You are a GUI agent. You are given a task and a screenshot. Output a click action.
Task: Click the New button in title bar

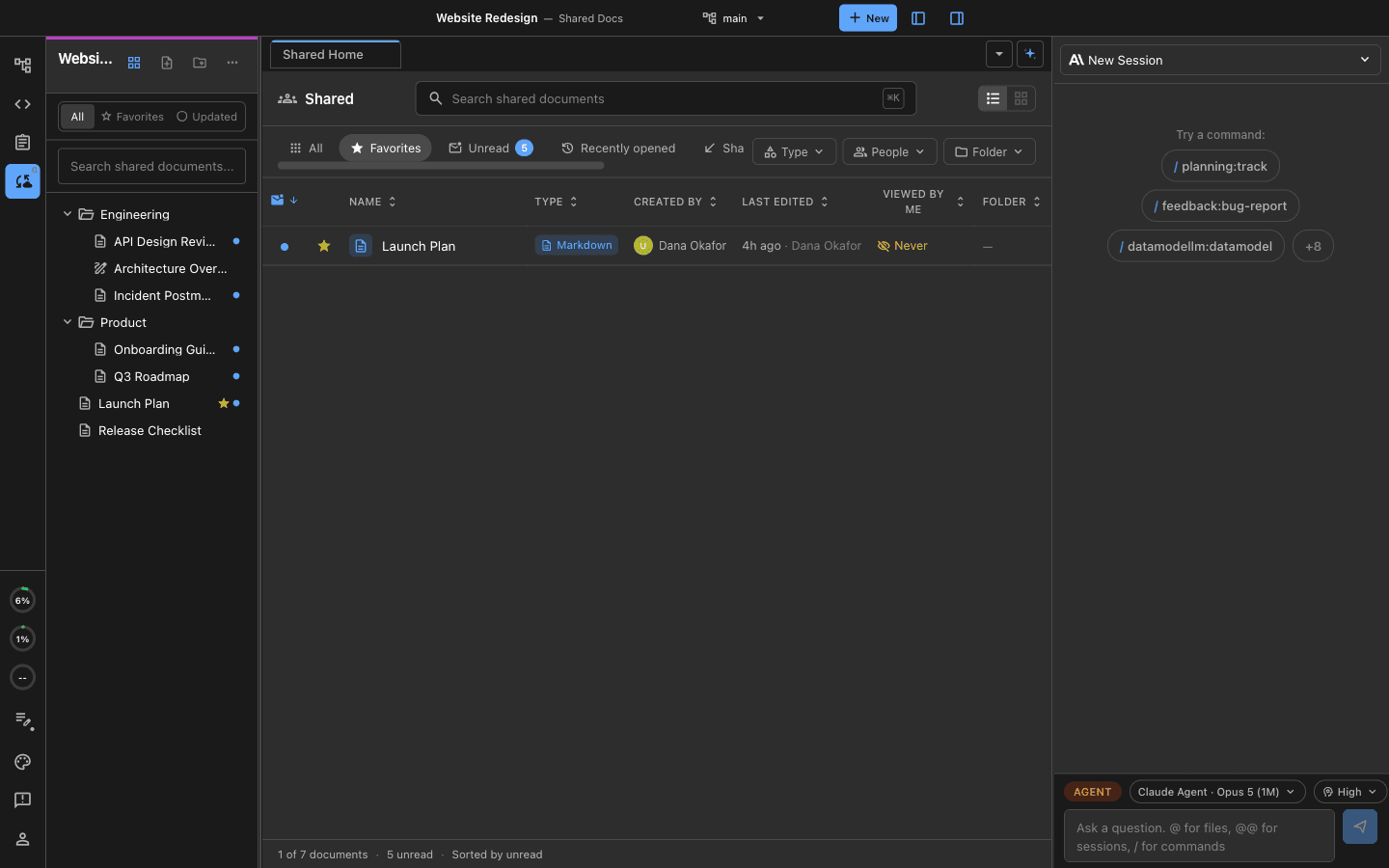click(868, 18)
